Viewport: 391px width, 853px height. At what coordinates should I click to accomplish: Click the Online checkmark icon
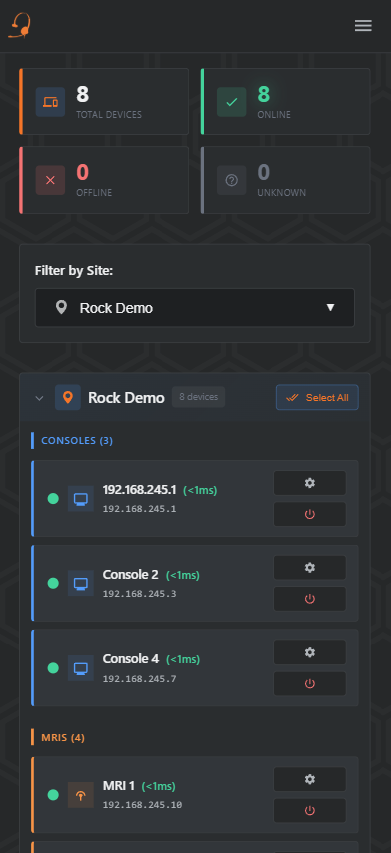[x=232, y=102]
